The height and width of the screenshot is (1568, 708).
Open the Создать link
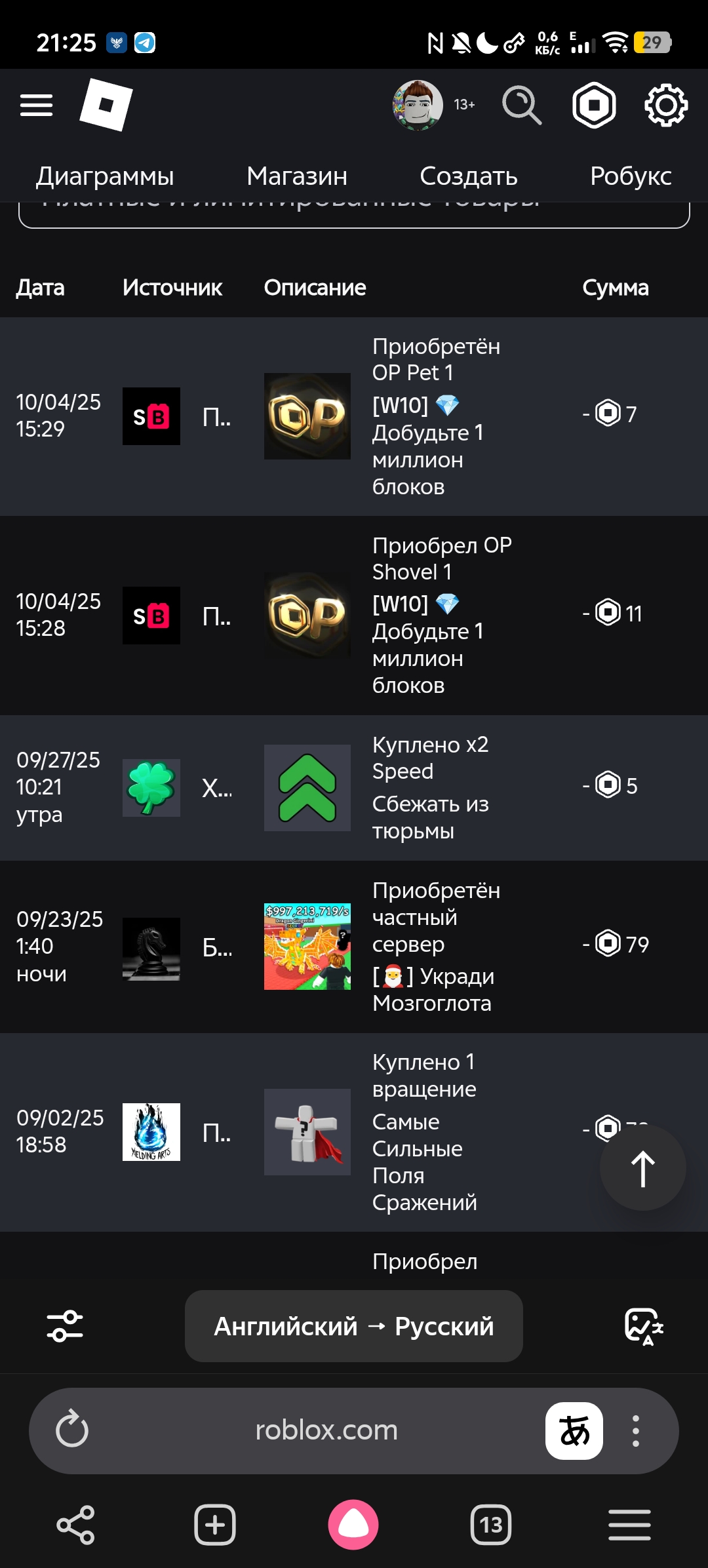click(x=469, y=176)
